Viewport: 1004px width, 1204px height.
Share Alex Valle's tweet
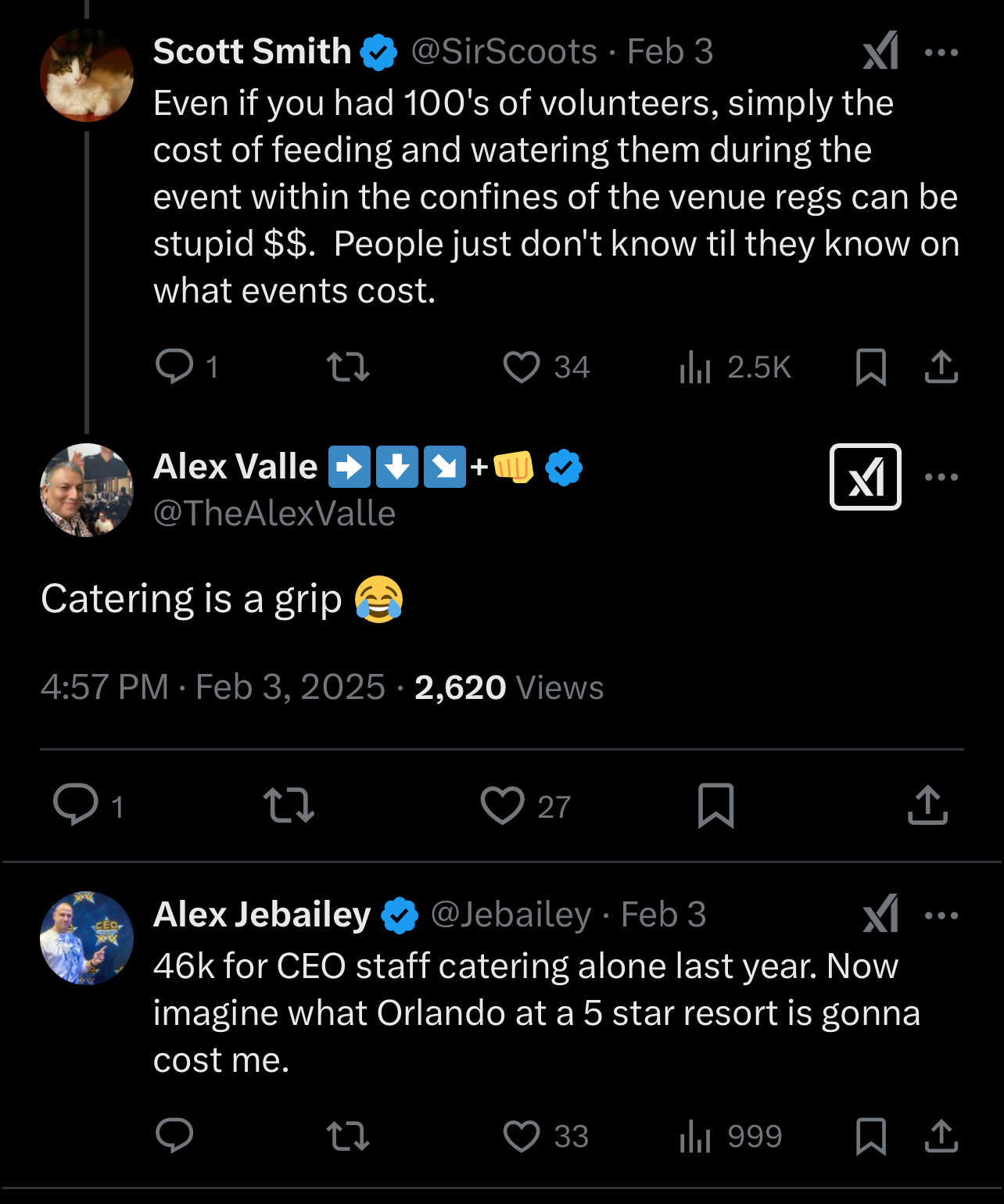[x=927, y=805]
